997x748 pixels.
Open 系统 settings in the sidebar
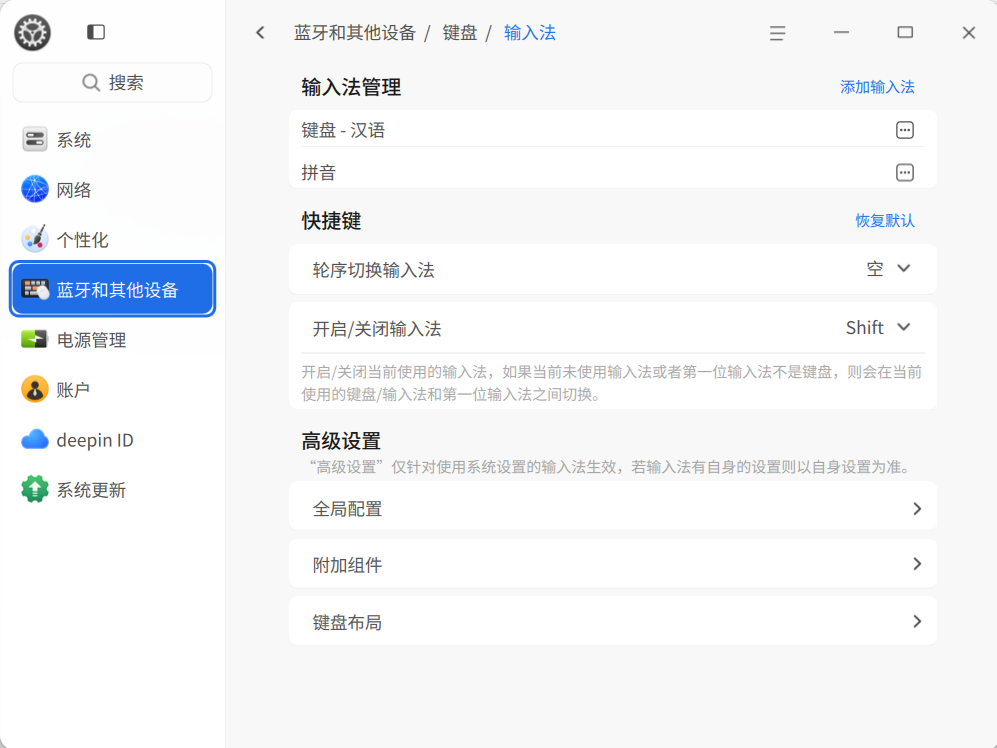(65, 140)
